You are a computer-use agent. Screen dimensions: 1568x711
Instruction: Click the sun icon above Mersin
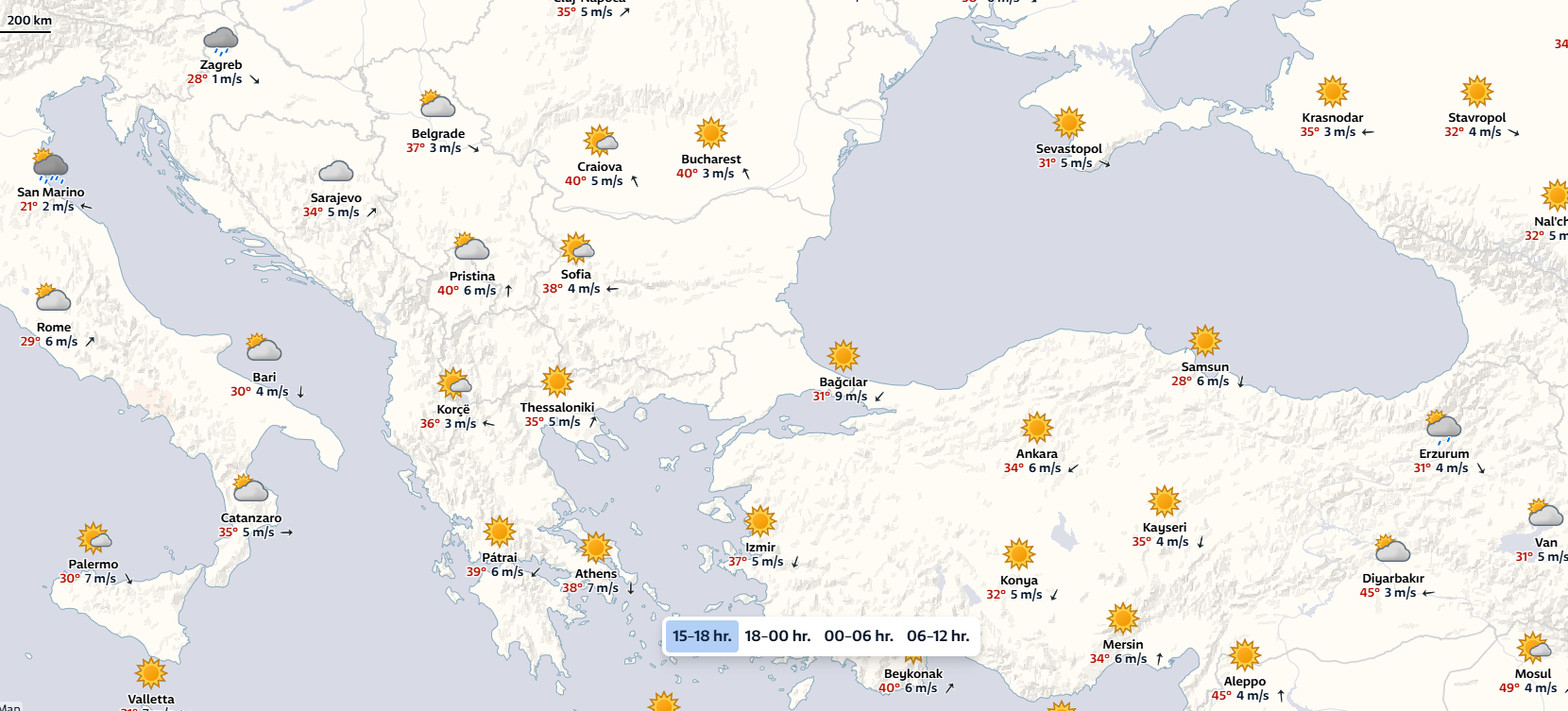point(1123,618)
